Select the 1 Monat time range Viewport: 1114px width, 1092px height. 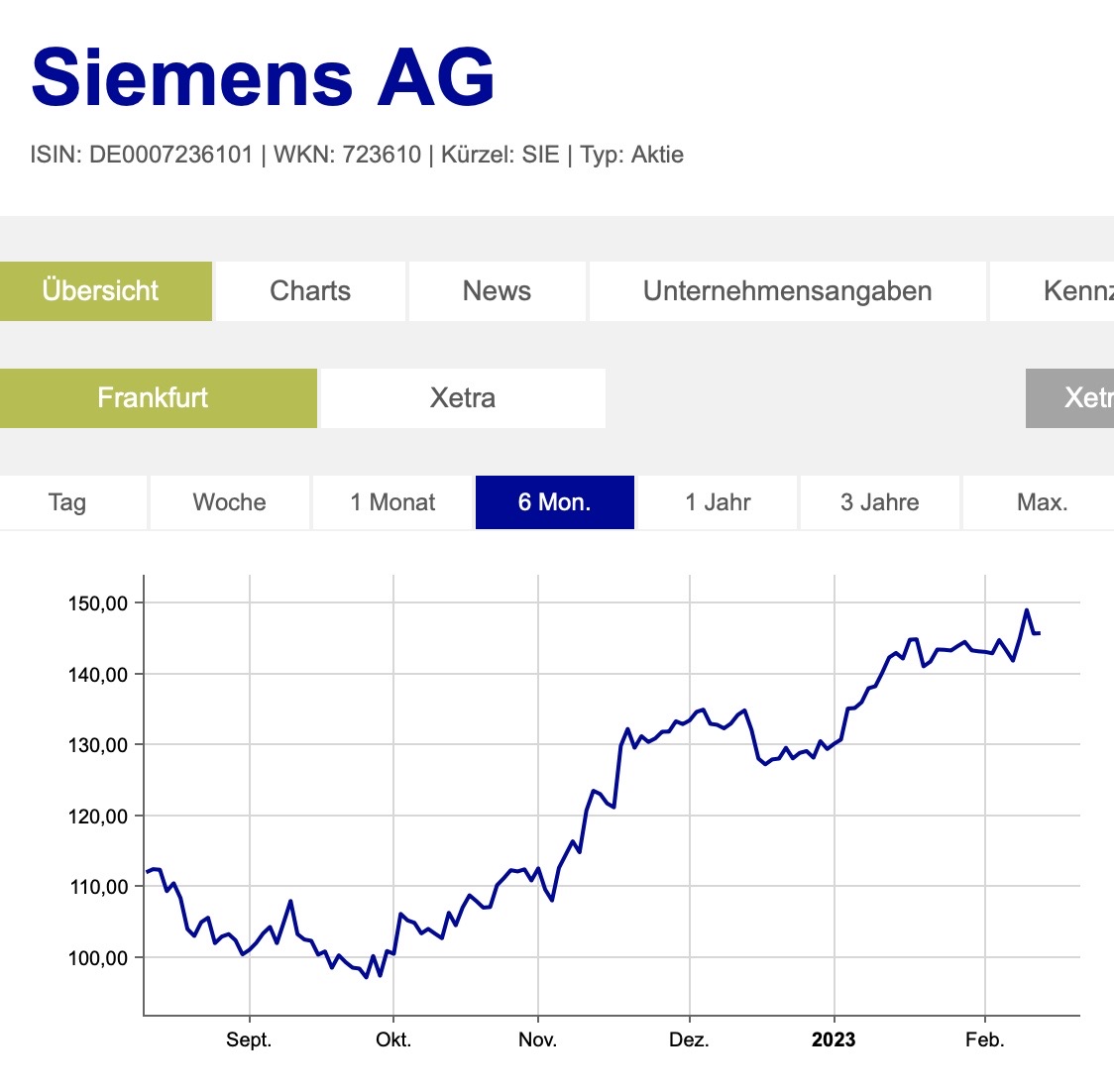(392, 502)
